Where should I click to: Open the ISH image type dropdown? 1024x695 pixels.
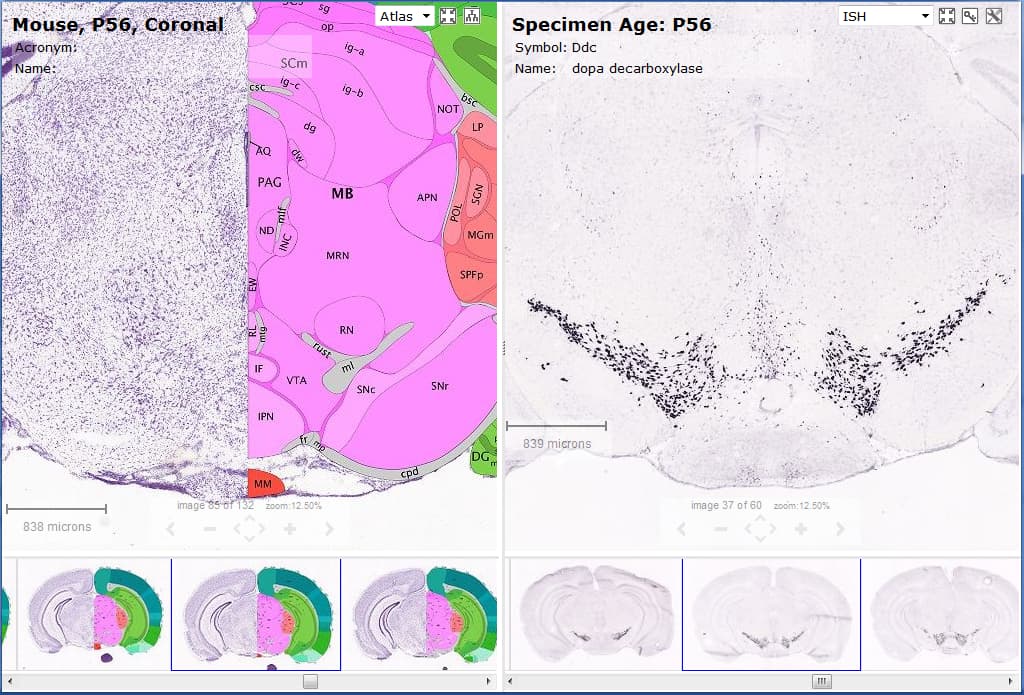[x=886, y=16]
